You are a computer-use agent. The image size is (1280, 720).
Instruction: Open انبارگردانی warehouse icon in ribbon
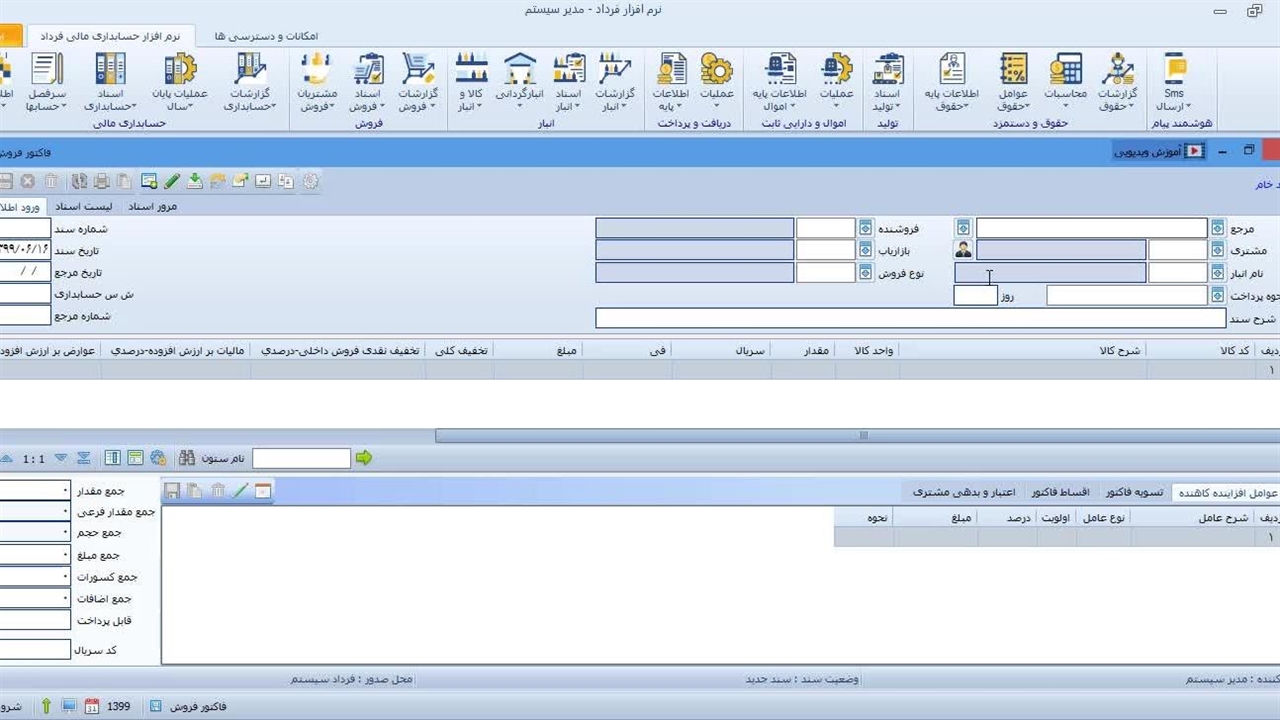point(519,80)
